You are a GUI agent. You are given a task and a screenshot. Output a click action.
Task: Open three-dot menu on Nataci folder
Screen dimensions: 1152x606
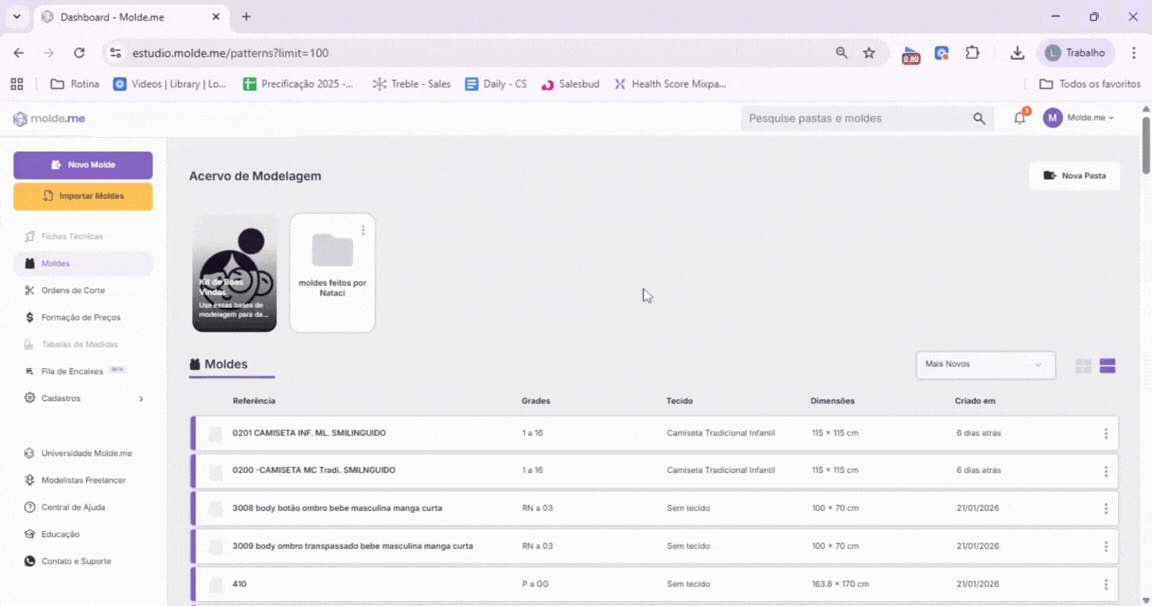click(363, 230)
